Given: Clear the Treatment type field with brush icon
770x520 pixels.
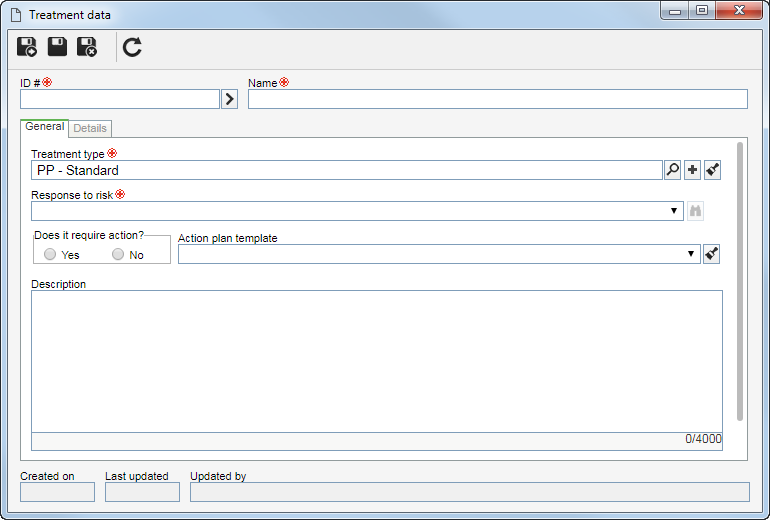Looking at the screenshot, I should 713,170.
